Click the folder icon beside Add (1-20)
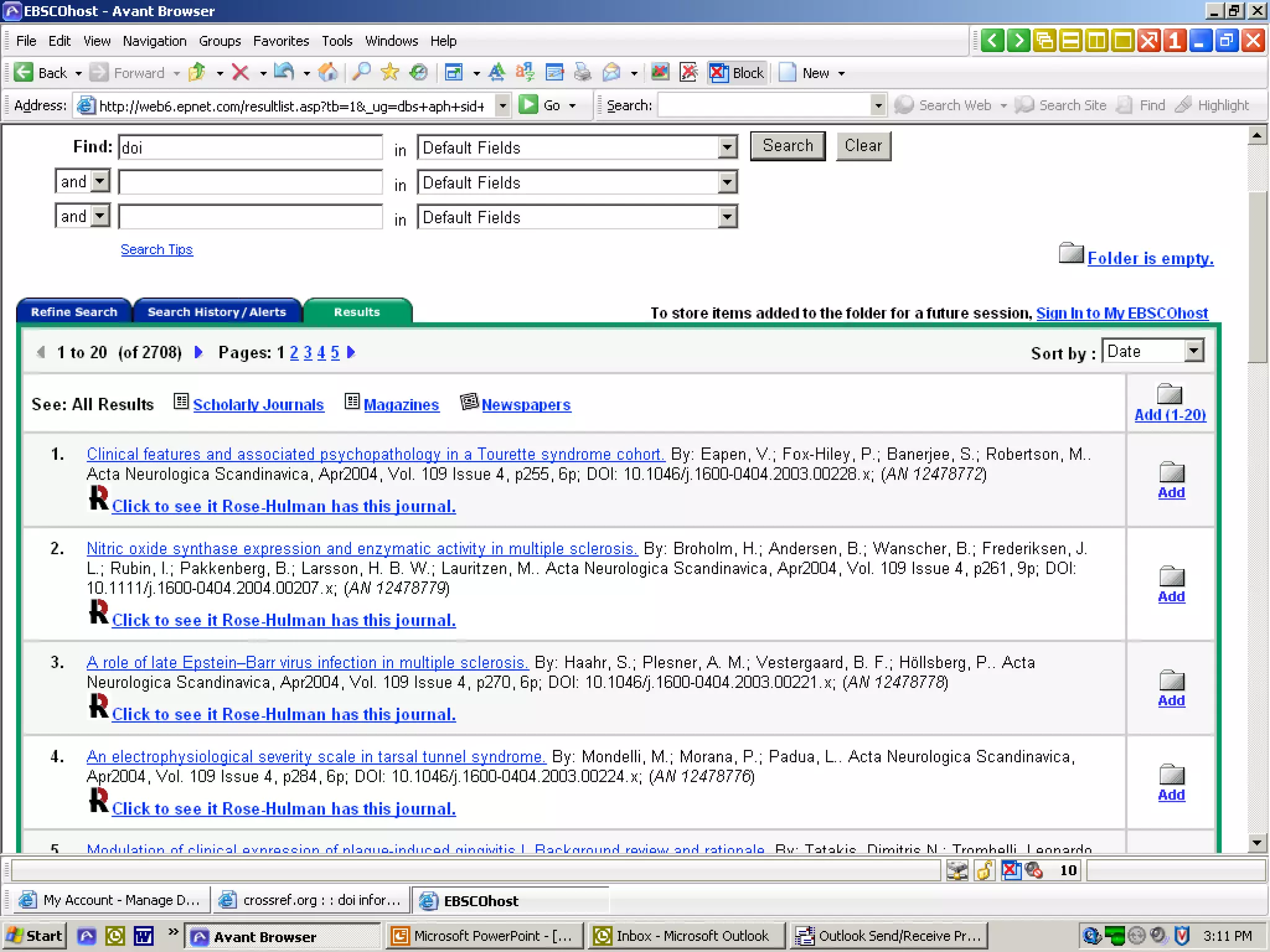The image size is (1270, 952). click(1170, 394)
